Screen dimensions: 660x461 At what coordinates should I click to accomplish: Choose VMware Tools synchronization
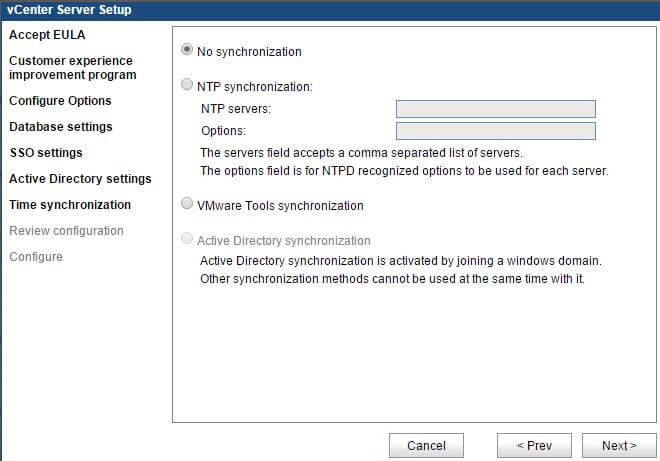(x=187, y=204)
